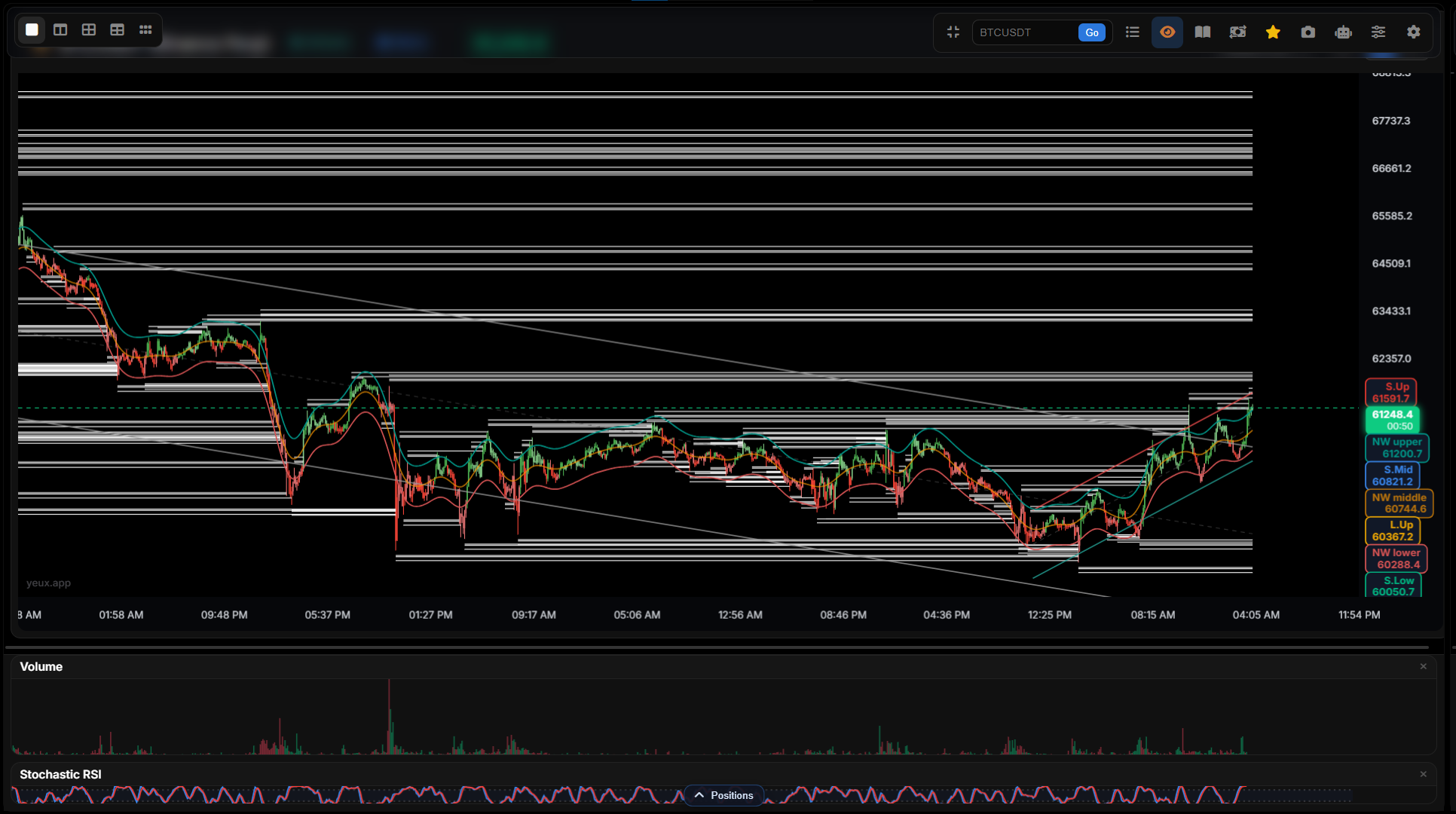1456x814 pixels.
Task: Click the 01:27 PM time axis label
Action: pyautogui.click(x=431, y=615)
